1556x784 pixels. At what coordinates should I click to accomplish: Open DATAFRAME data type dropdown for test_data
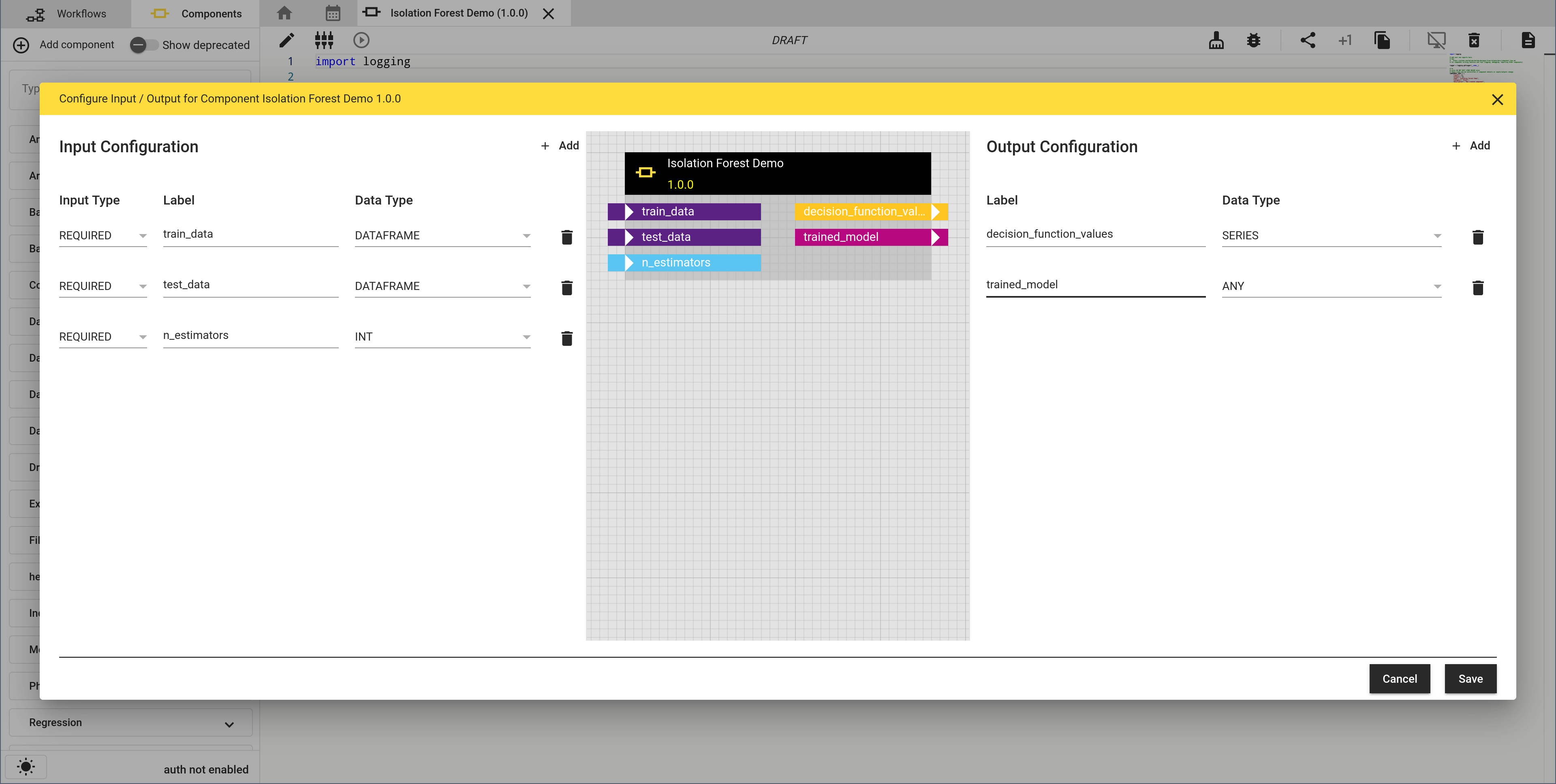pyautogui.click(x=442, y=286)
